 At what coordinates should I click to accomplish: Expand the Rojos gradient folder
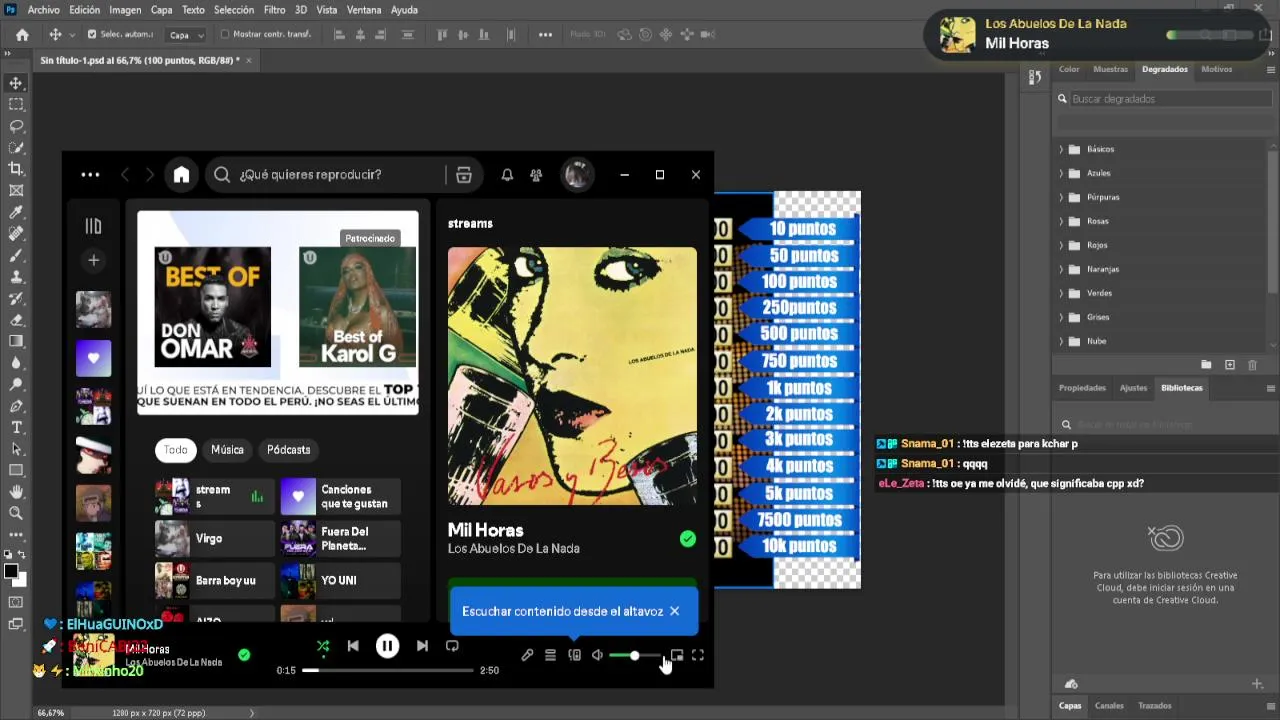click(1061, 245)
